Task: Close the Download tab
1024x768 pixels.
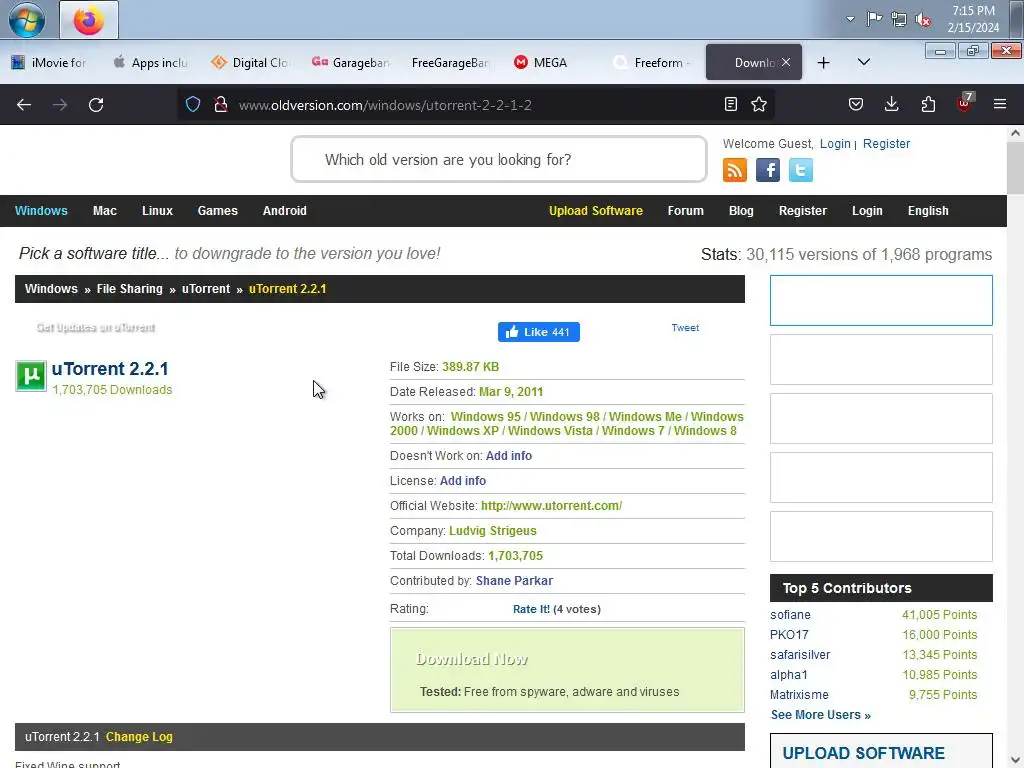Action: click(786, 62)
